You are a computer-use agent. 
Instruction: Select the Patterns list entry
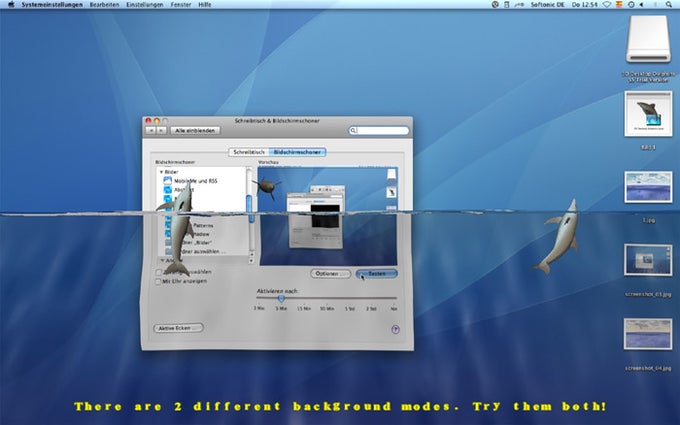(x=202, y=226)
